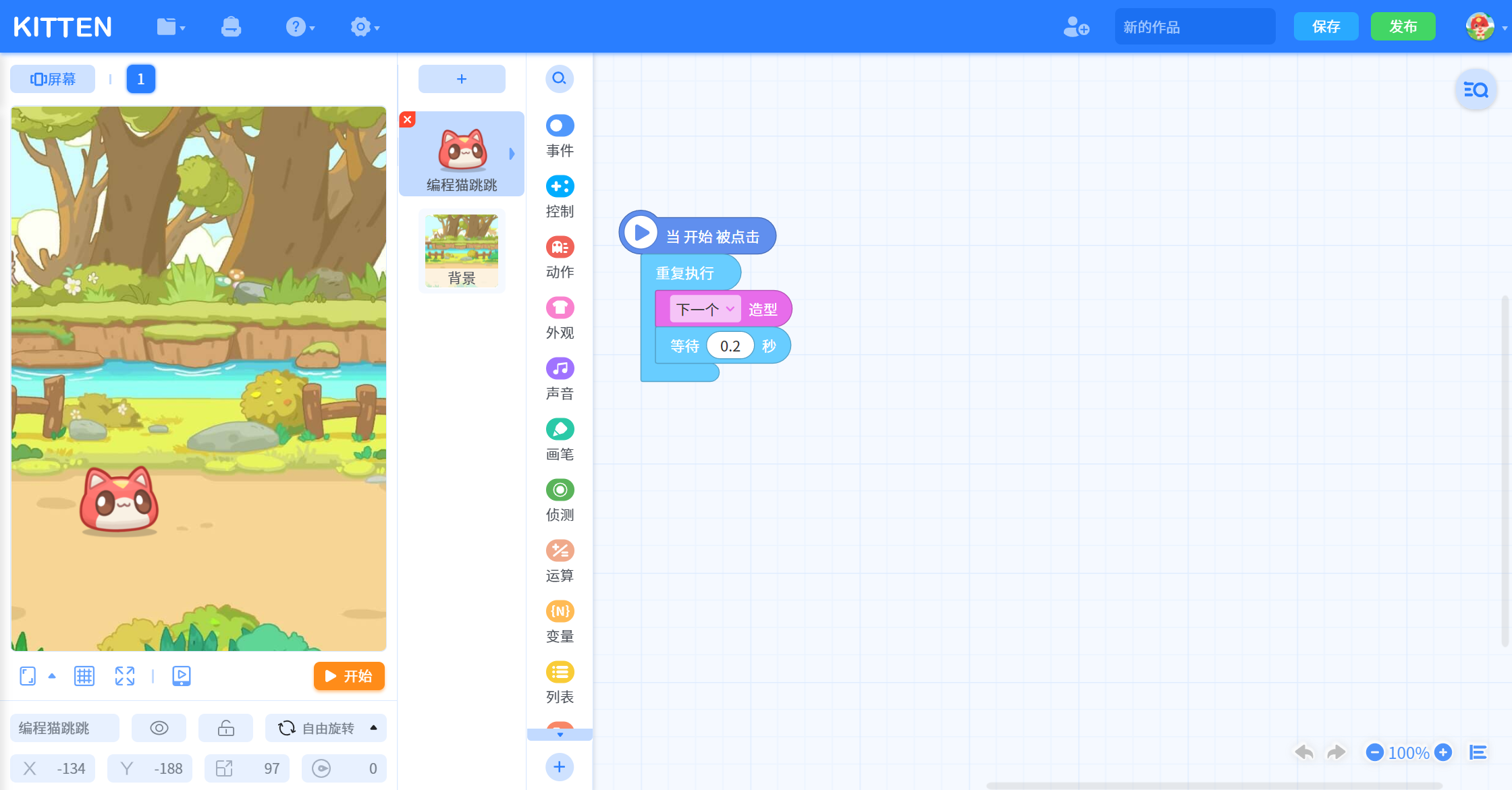Zoom out workspace with minus button
This screenshot has width=1512, height=790.
click(x=1374, y=752)
